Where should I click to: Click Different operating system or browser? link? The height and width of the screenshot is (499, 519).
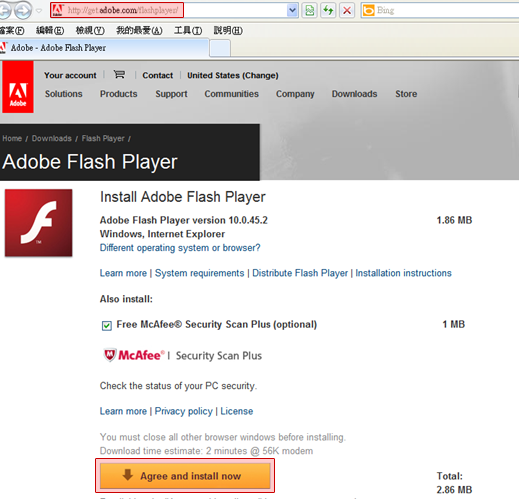click(180, 248)
